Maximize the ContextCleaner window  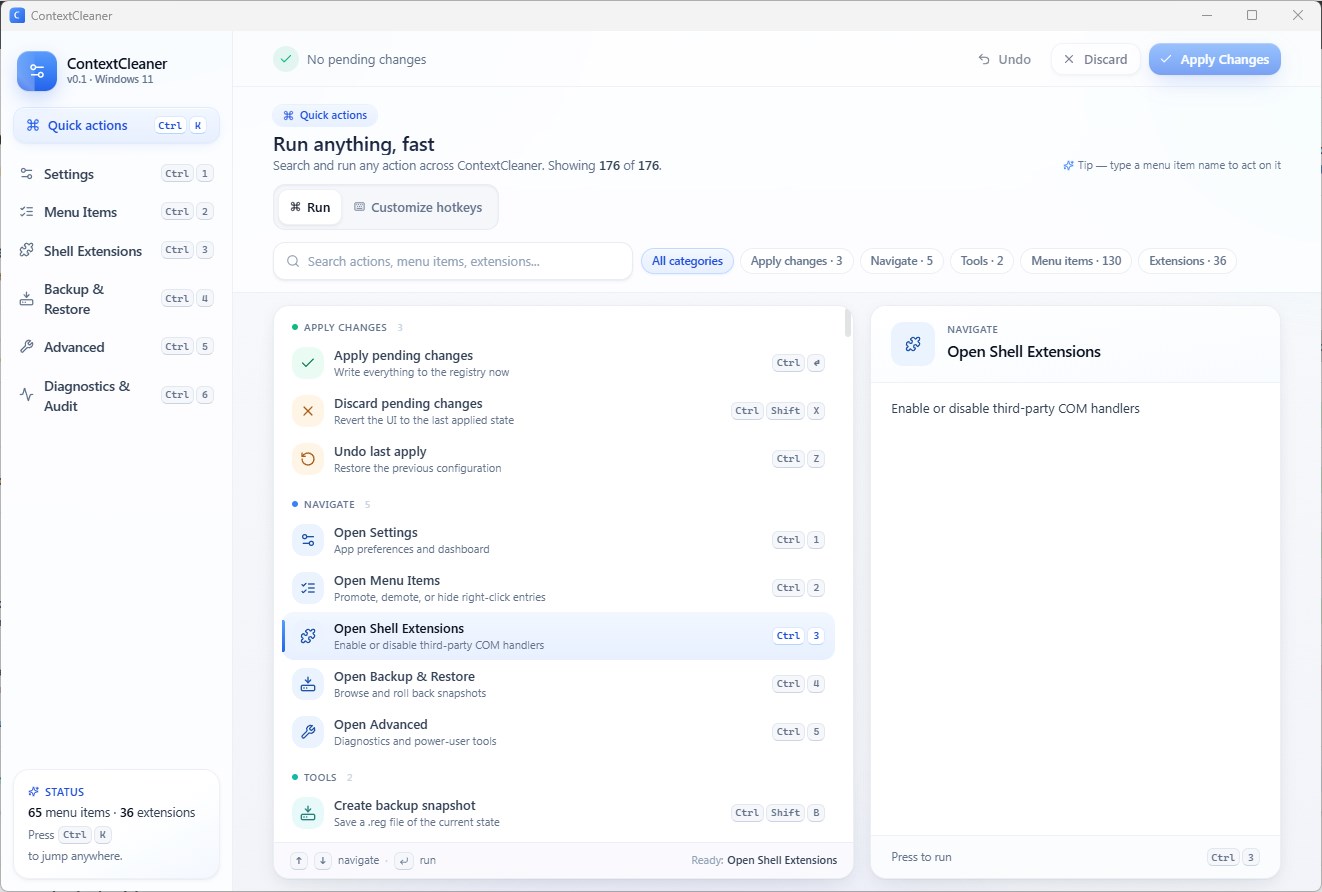[1252, 15]
